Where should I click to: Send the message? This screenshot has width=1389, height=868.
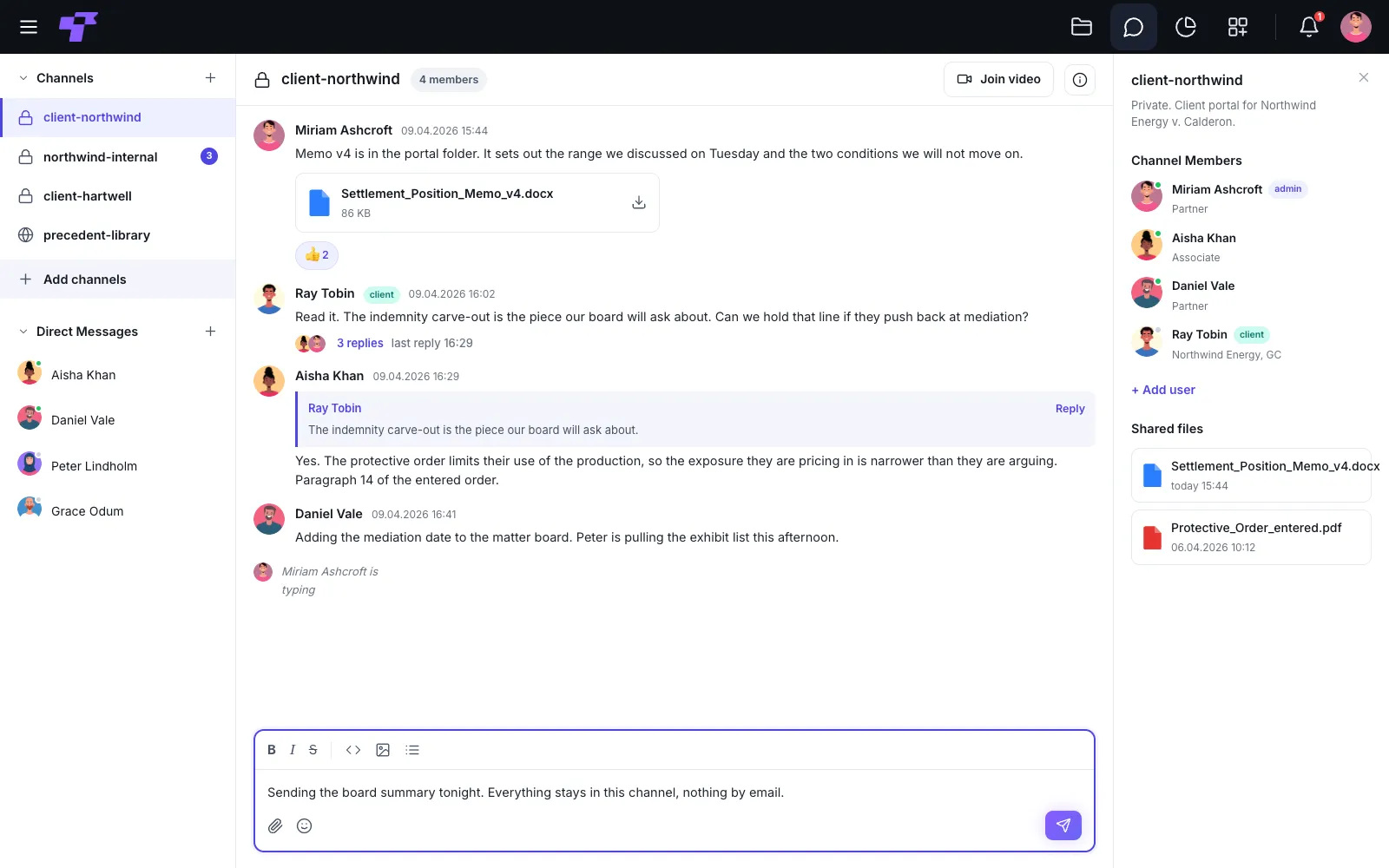click(x=1063, y=825)
